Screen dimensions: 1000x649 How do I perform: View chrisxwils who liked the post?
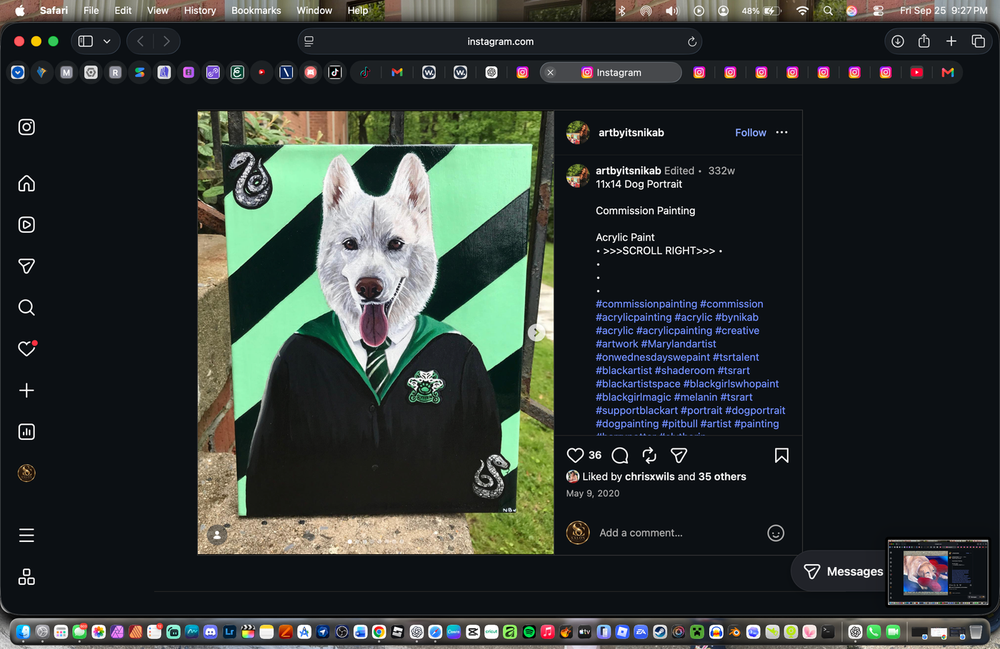(650, 476)
